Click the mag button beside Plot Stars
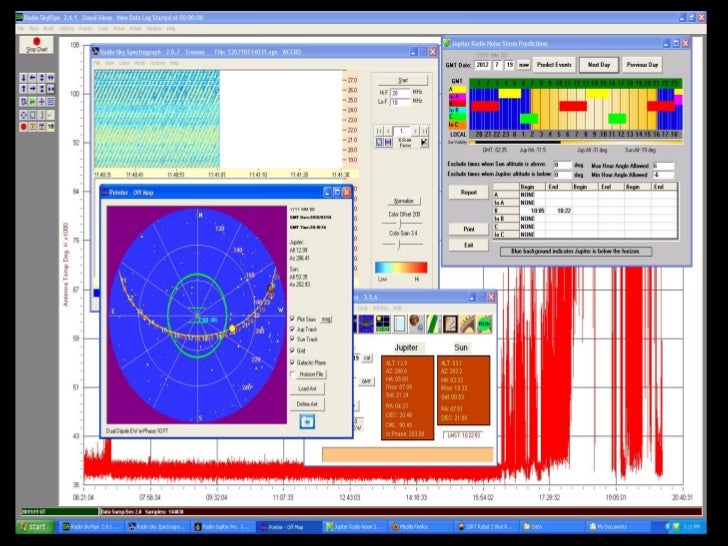The height and width of the screenshot is (546, 728). coord(327,319)
